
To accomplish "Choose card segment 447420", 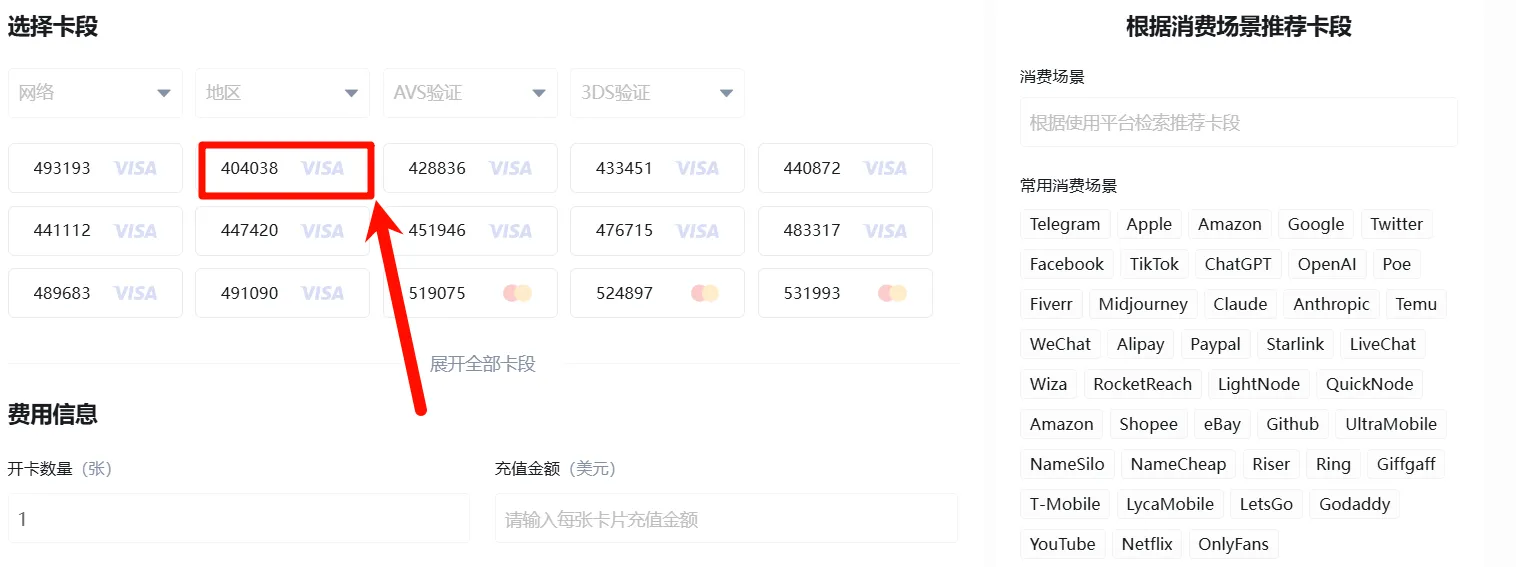I will (282, 231).
